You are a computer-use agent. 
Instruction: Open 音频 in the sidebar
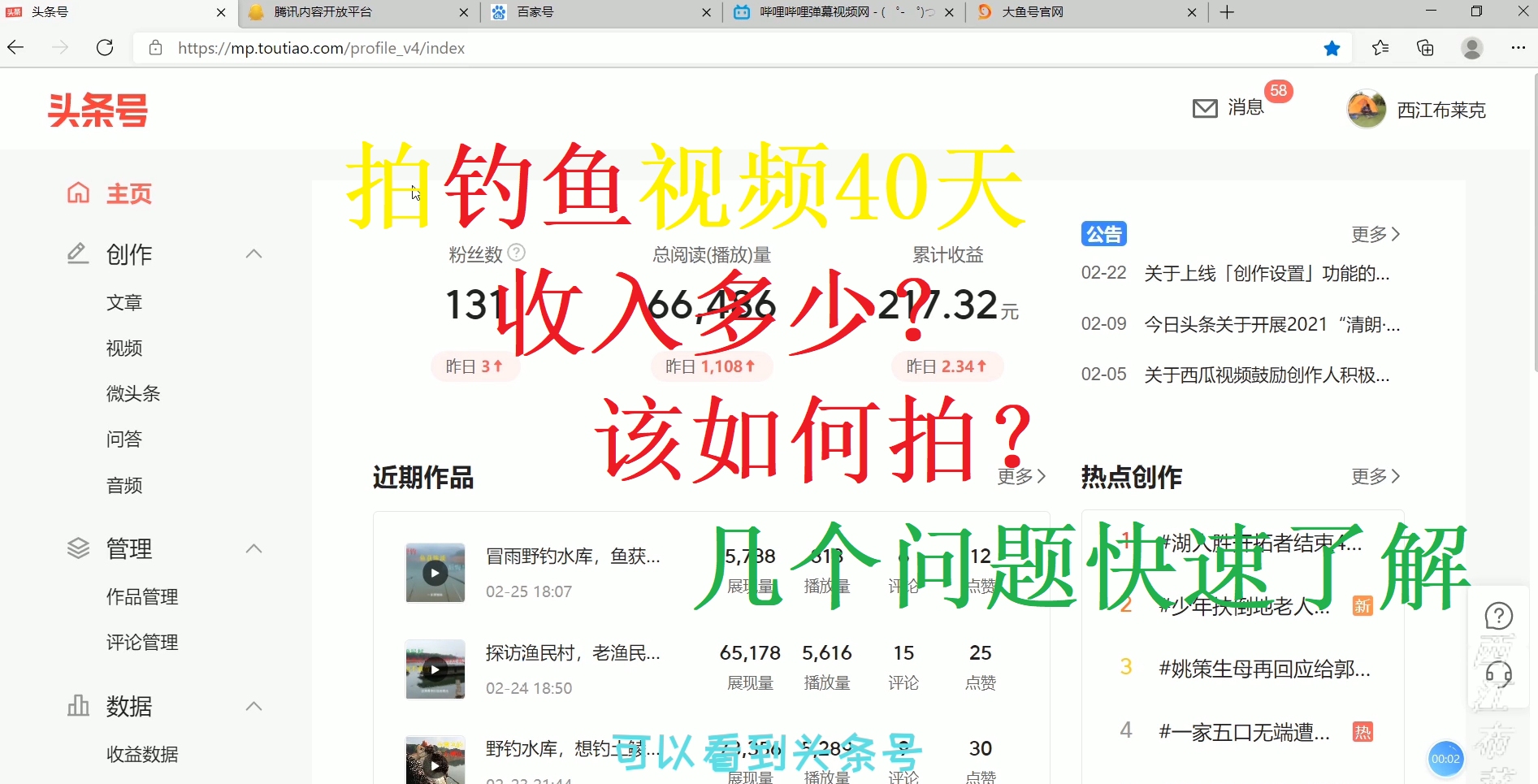(124, 485)
